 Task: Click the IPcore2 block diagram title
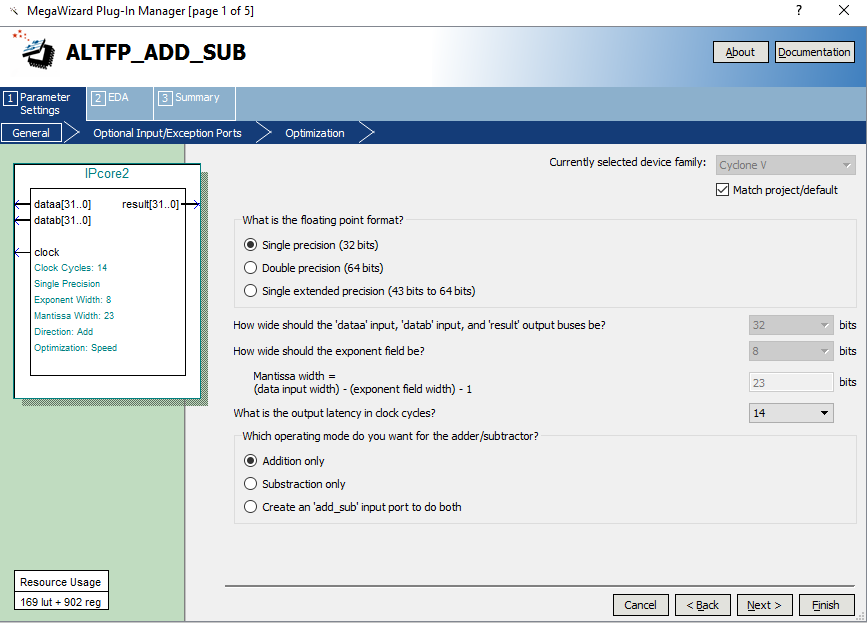[107, 174]
